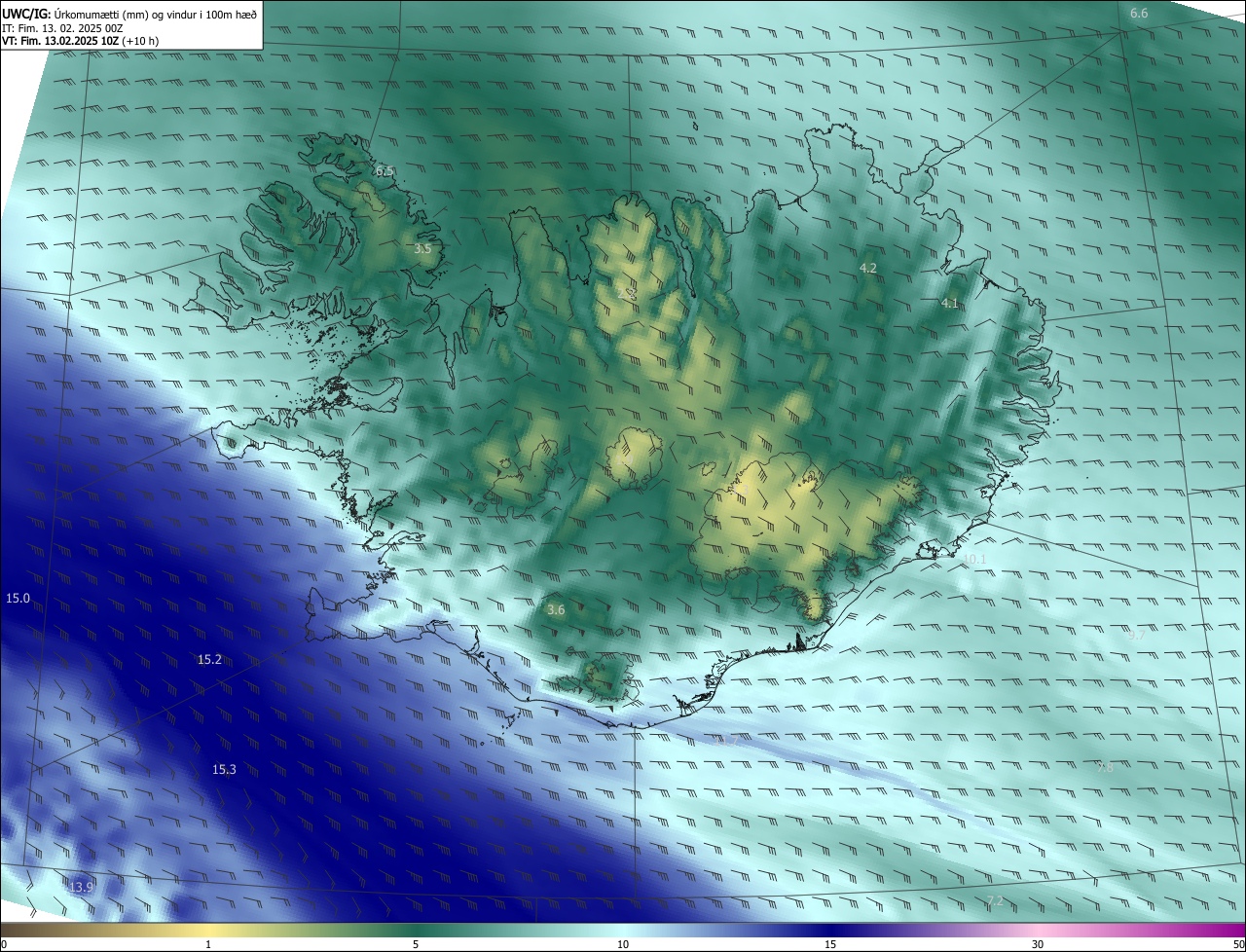The width and height of the screenshot is (1246, 952).
Task: Click the 4.2 value label on the map
Action: (x=868, y=268)
